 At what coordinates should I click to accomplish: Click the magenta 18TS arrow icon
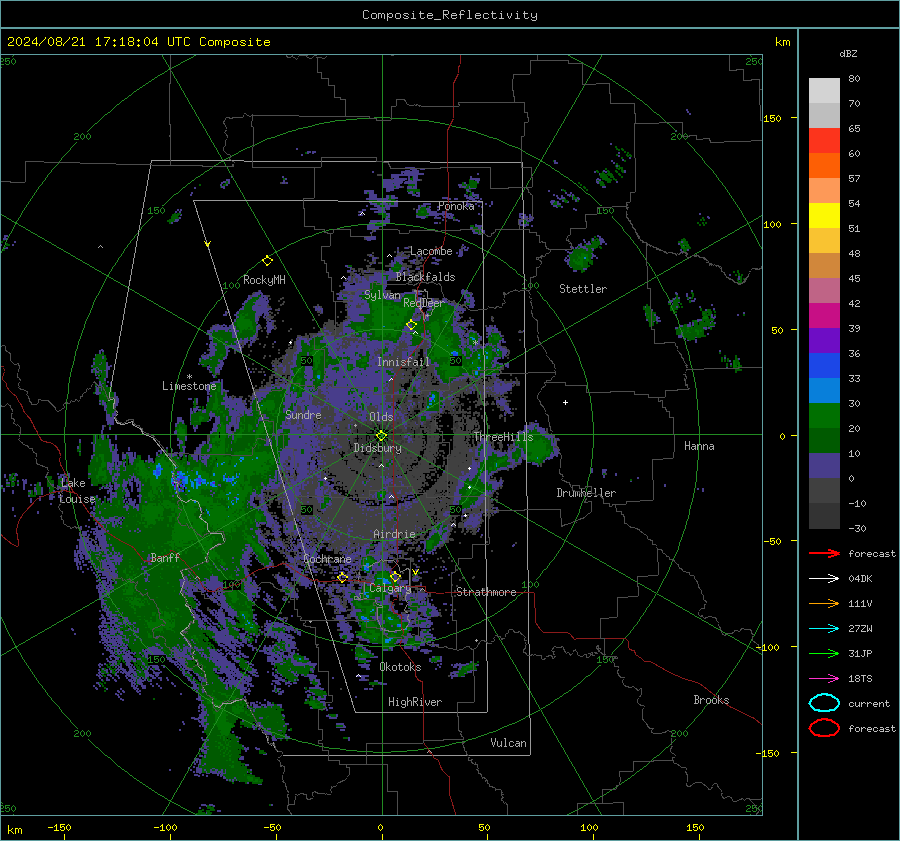click(x=824, y=679)
